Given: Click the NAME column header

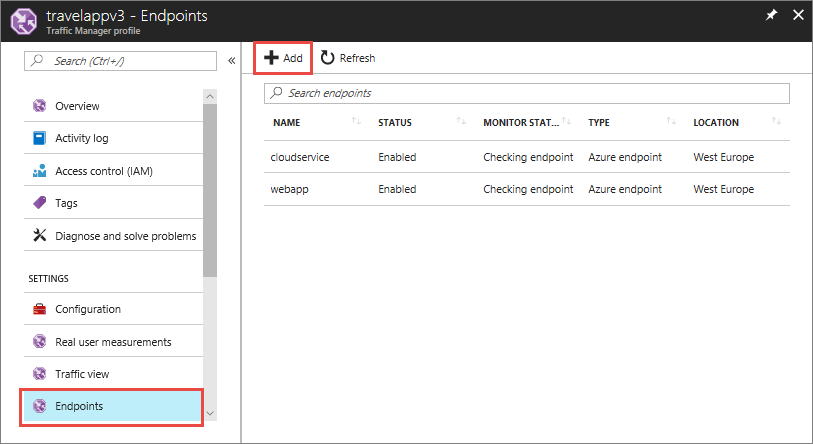Looking at the screenshot, I should 287,122.
